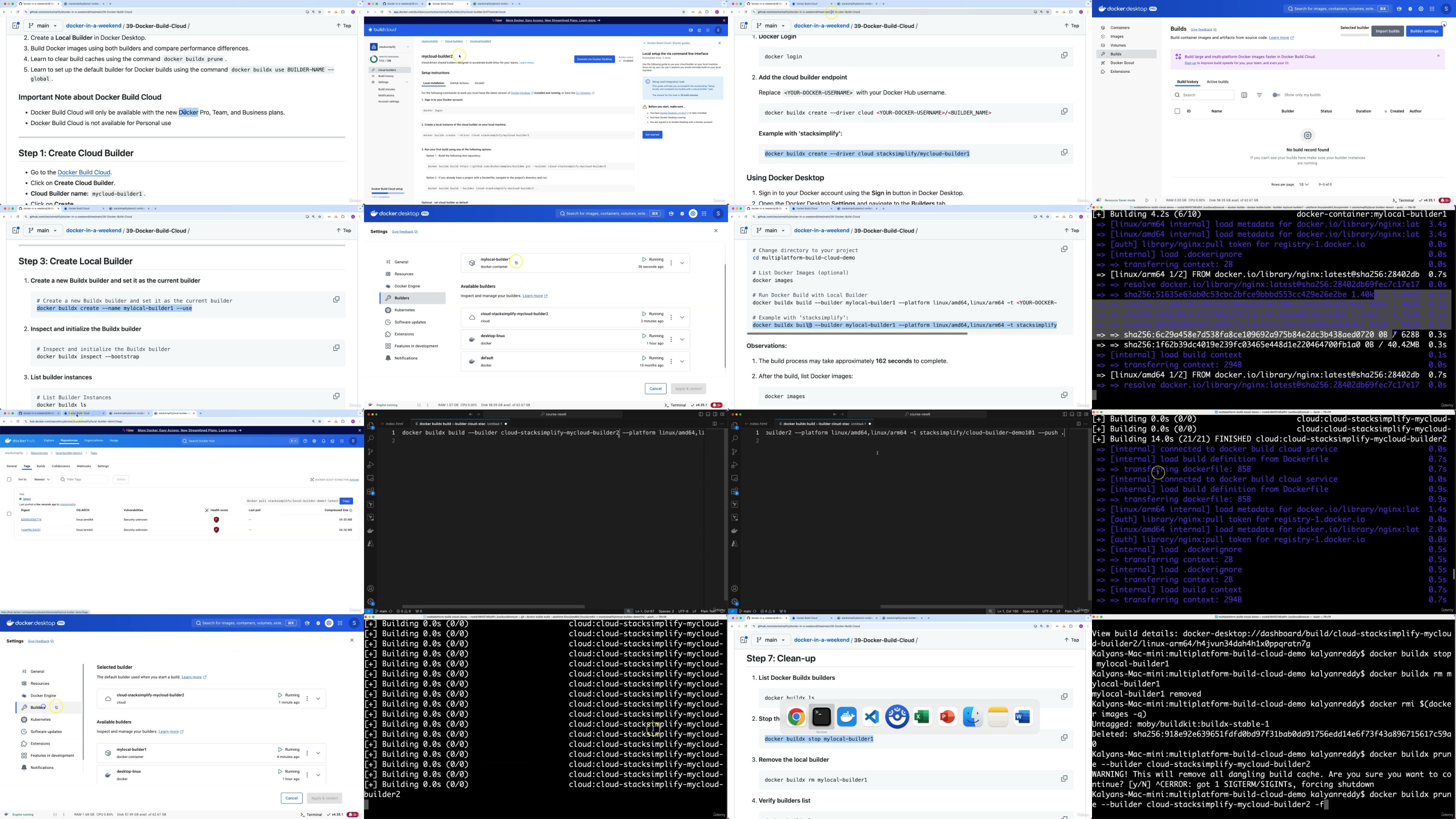Launch Word from the Dock
Screen dimensions: 1456x819
(x=1023, y=717)
